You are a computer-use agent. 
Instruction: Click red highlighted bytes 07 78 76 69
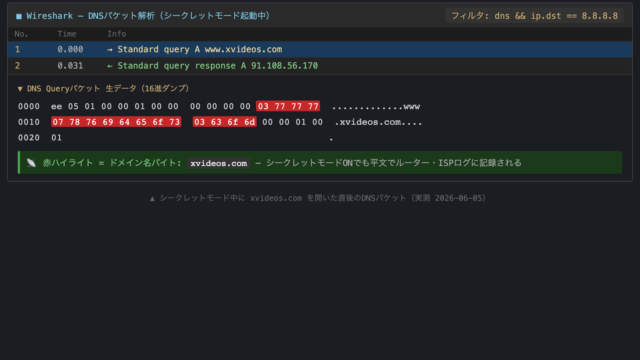tap(116, 122)
